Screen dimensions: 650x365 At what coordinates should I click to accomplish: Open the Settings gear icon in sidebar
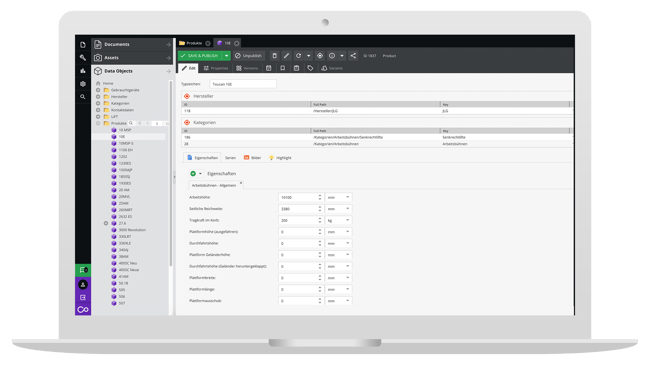(83, 84)
